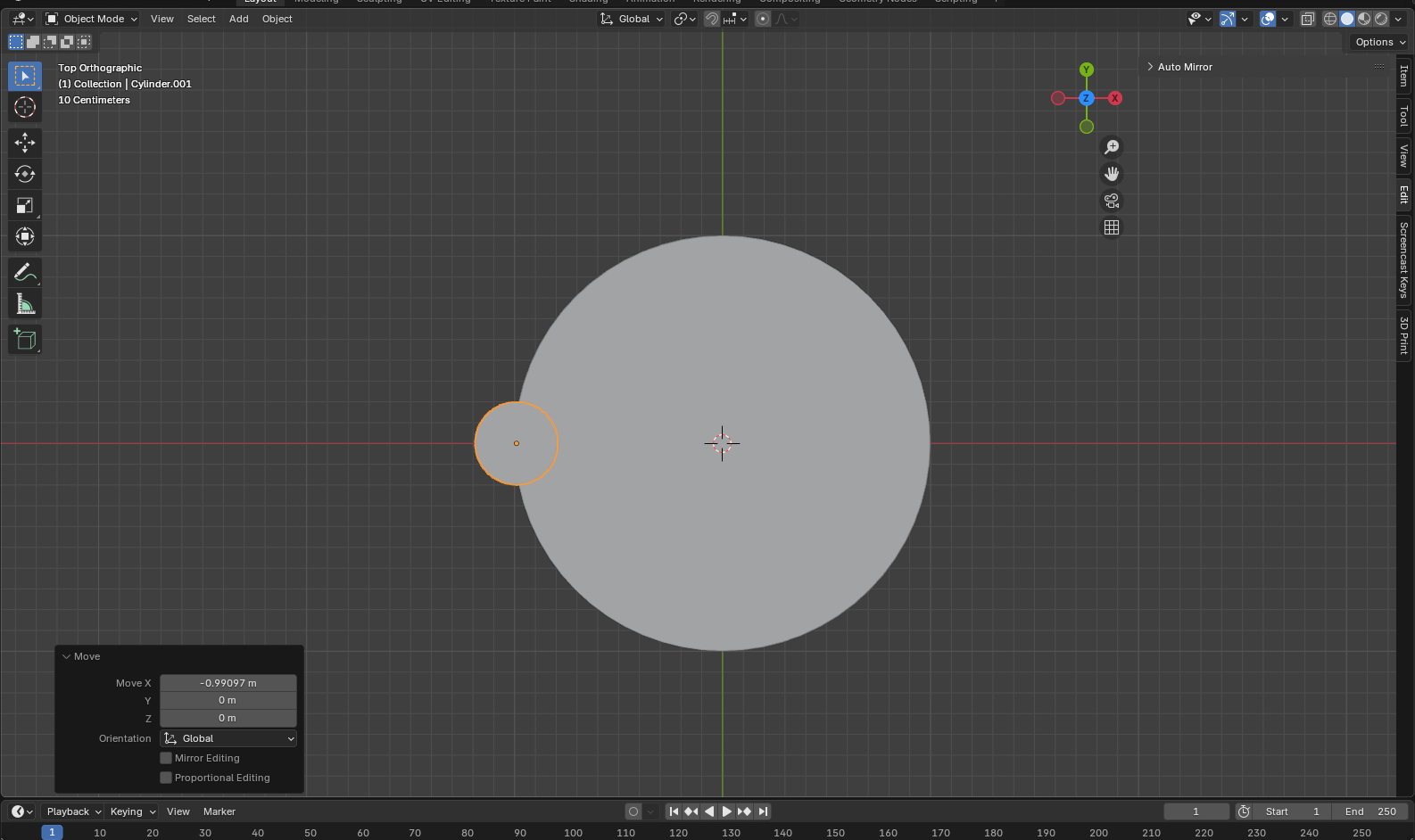This screenshot has width=1415, height=840.
Task: Click the Move X value field
Action: pos(228,683)
